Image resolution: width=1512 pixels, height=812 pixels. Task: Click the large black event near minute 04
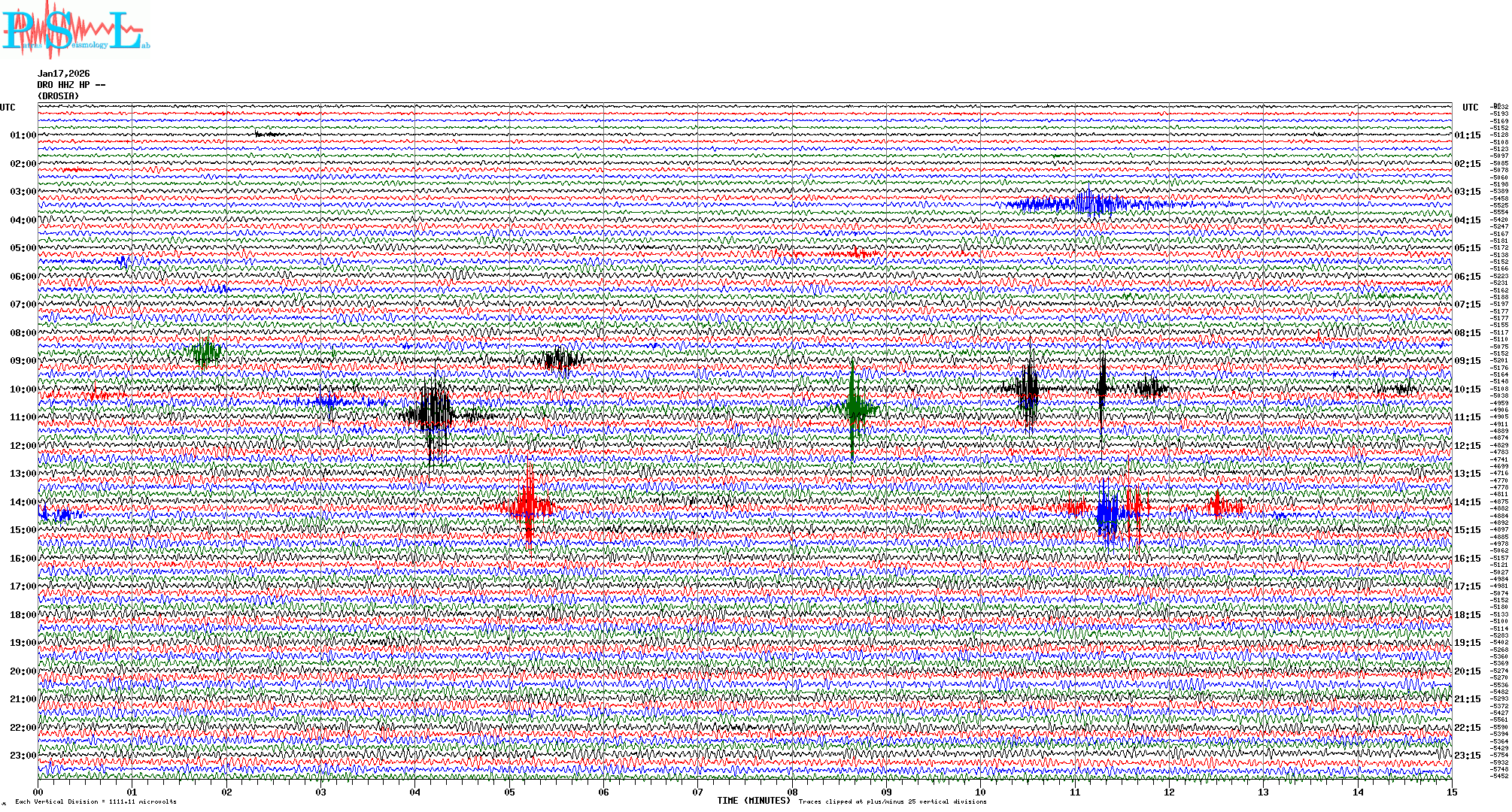(x=434, y=414)
